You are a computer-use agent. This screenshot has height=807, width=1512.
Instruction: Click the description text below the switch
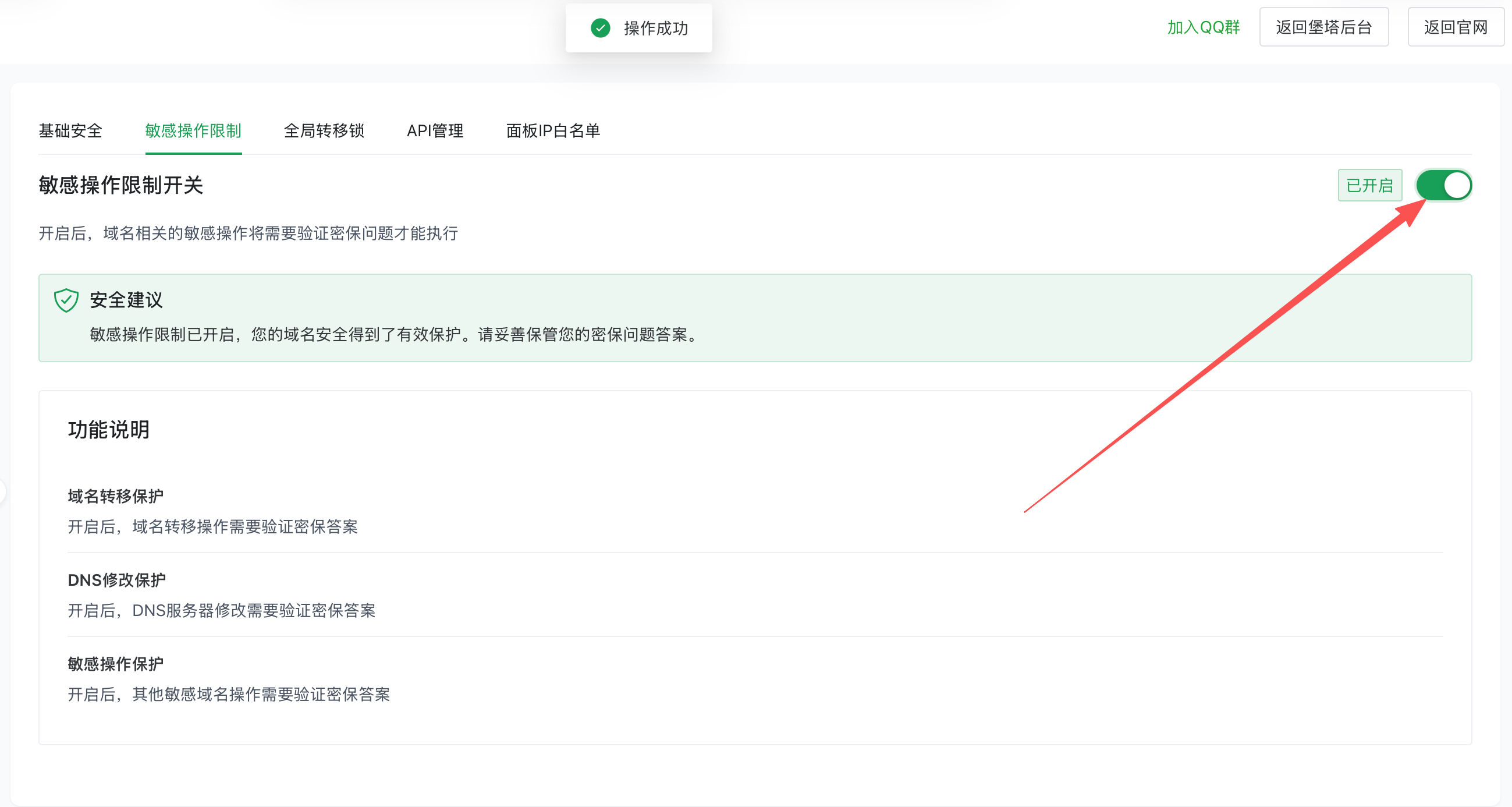(x=248, y=233)
